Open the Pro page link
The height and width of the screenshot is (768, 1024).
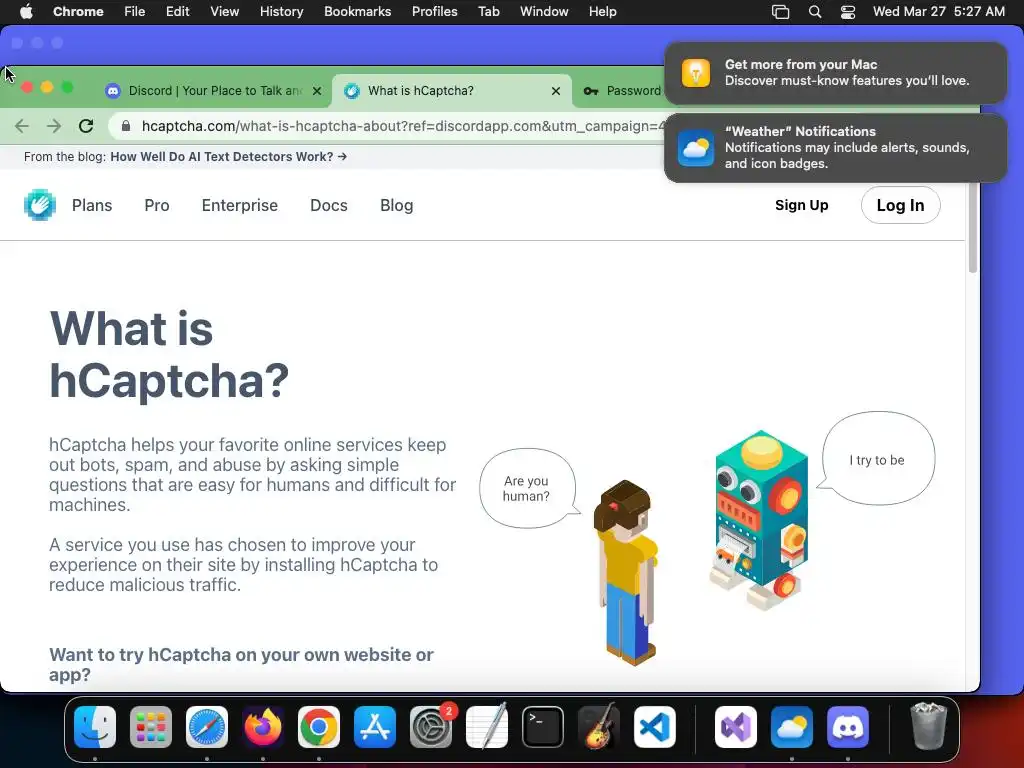157,205
